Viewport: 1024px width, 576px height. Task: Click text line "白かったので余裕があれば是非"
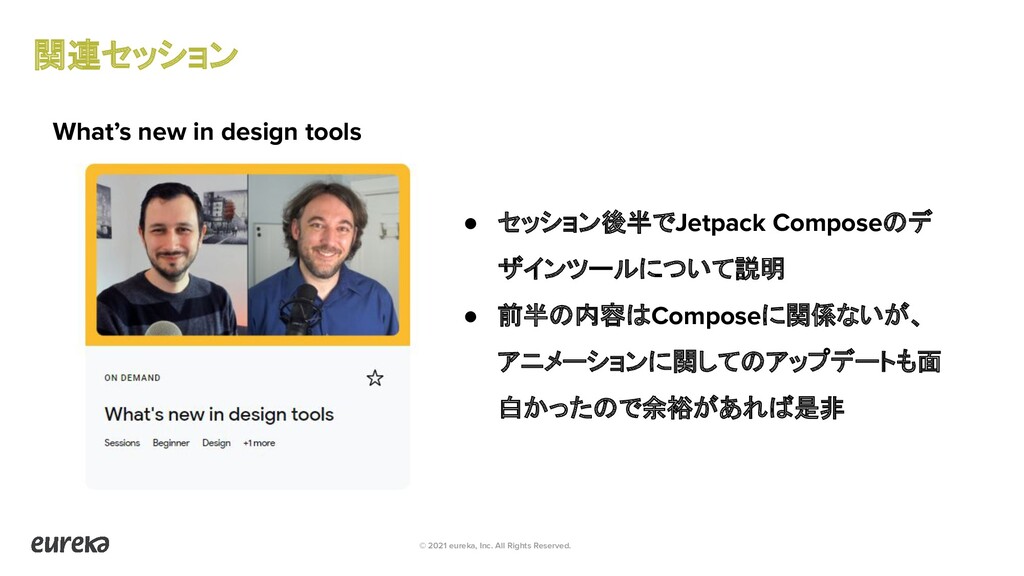671,408
